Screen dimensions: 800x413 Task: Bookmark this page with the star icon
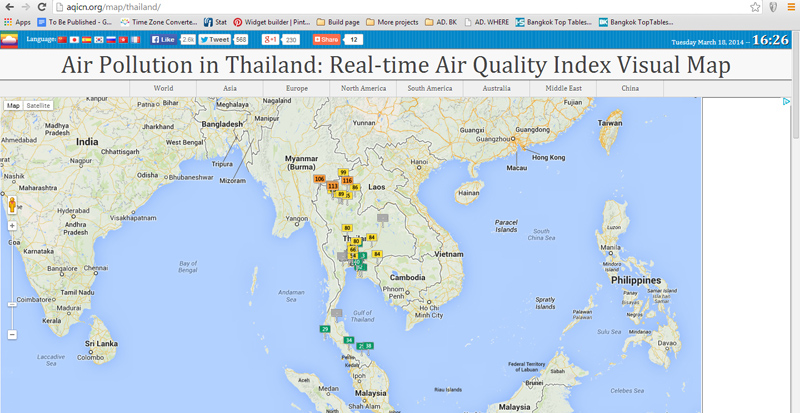click(x=755, y=7)
